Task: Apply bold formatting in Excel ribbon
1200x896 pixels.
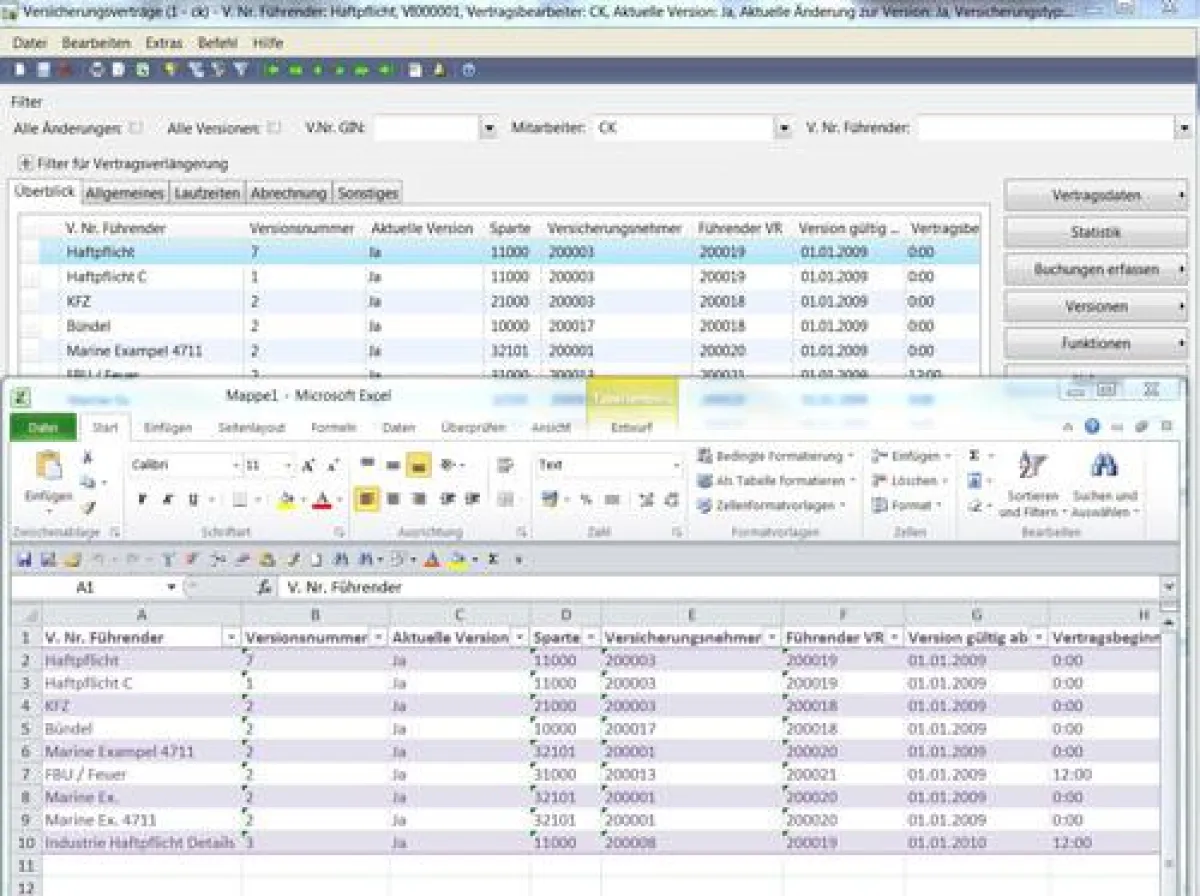Action: click(143, 499)
